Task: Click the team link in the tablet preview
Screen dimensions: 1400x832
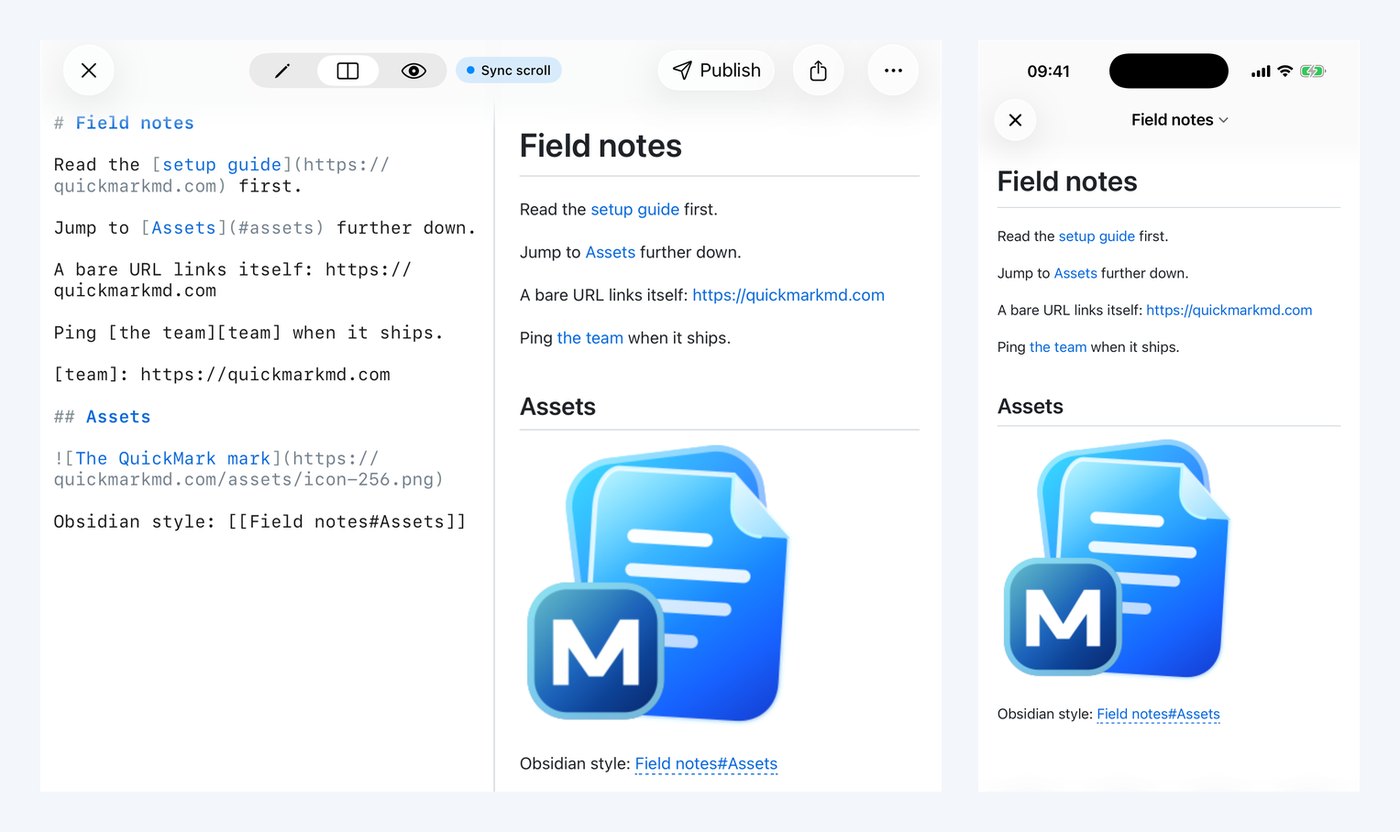Action: (590, 338)
